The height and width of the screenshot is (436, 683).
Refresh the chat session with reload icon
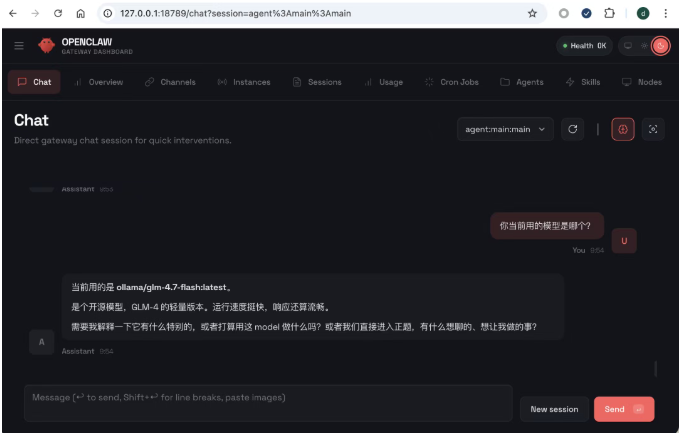point(572,129)
